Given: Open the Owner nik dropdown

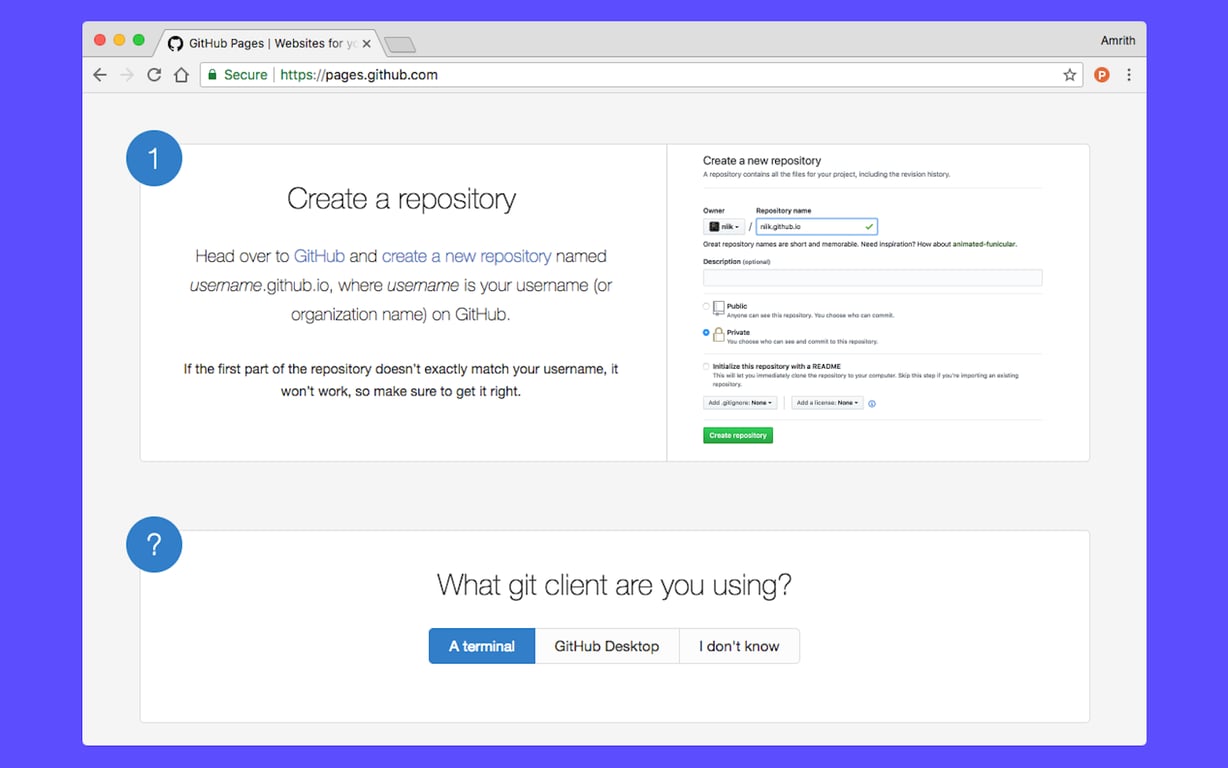Looking at the screenshot, I should (x=723, y=226).
